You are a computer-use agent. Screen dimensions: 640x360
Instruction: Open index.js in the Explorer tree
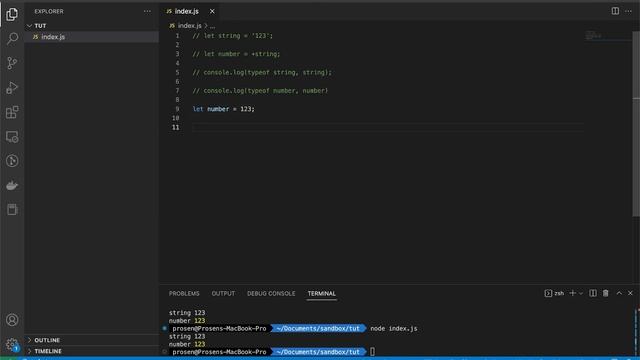[92, 37]
